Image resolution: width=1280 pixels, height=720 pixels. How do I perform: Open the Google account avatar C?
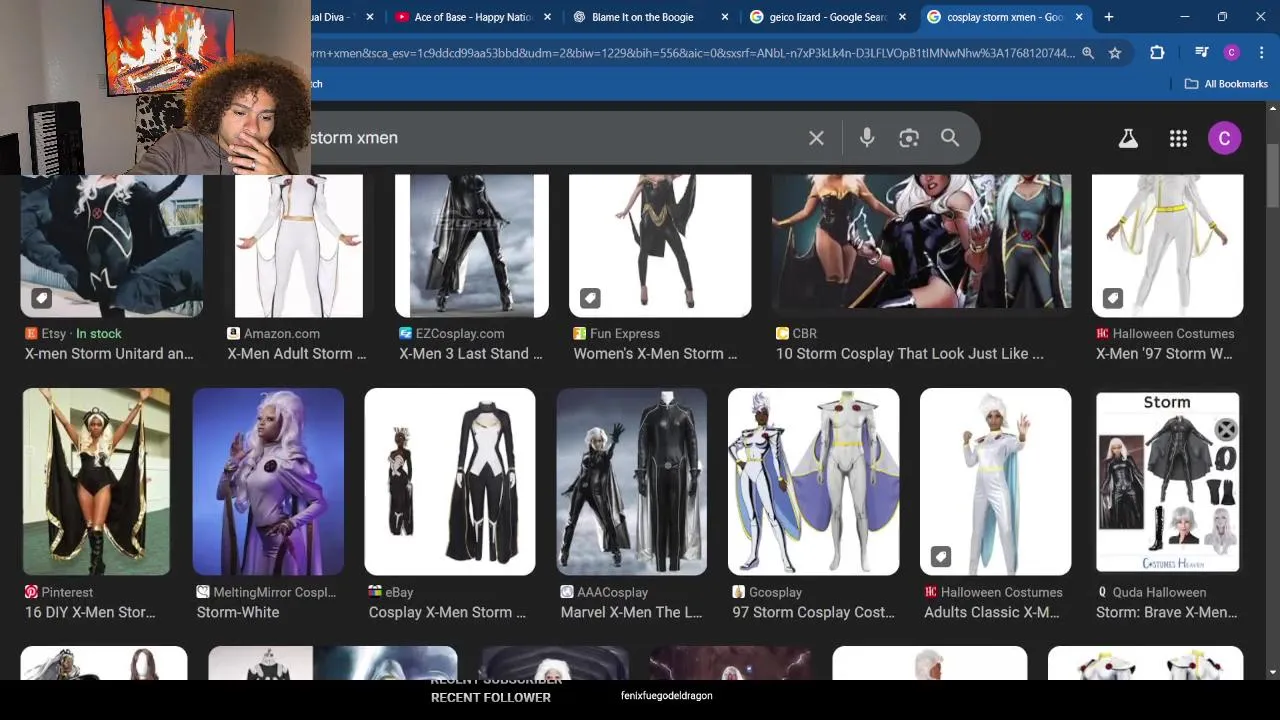[1224, 138]
